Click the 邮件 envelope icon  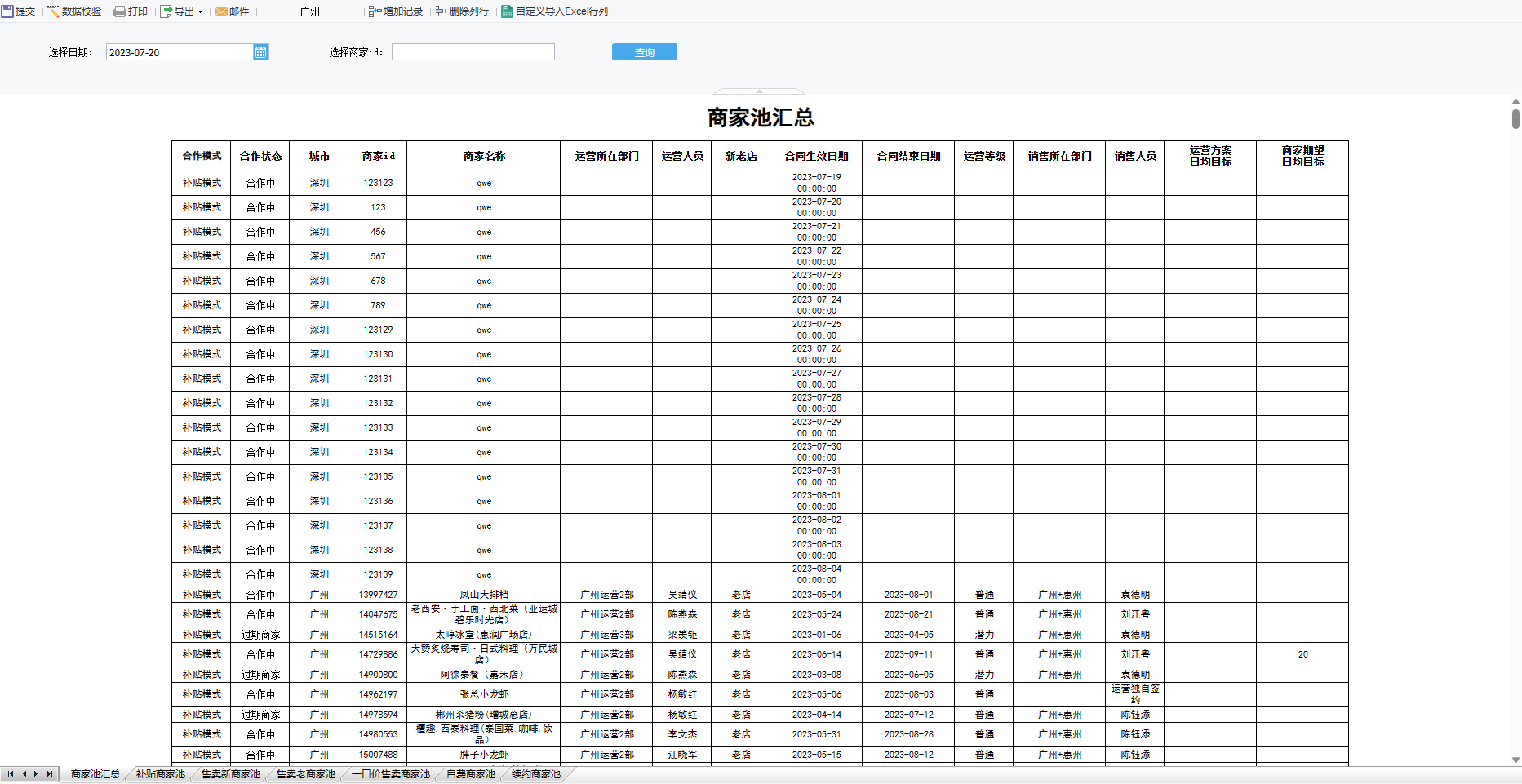pos(220,11)
